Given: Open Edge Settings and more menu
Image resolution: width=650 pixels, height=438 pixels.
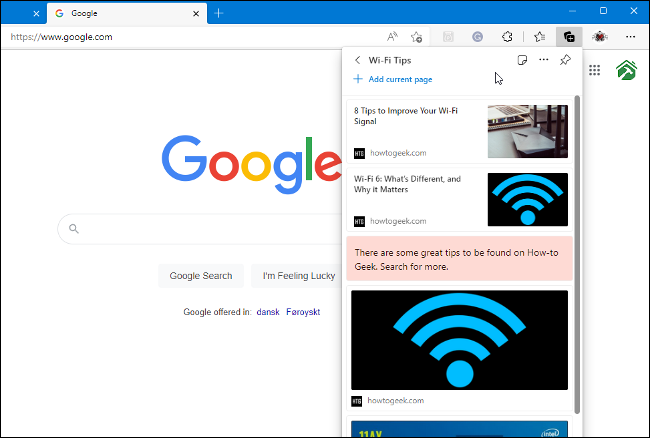Looking at the screenshot, I should 631,37.
